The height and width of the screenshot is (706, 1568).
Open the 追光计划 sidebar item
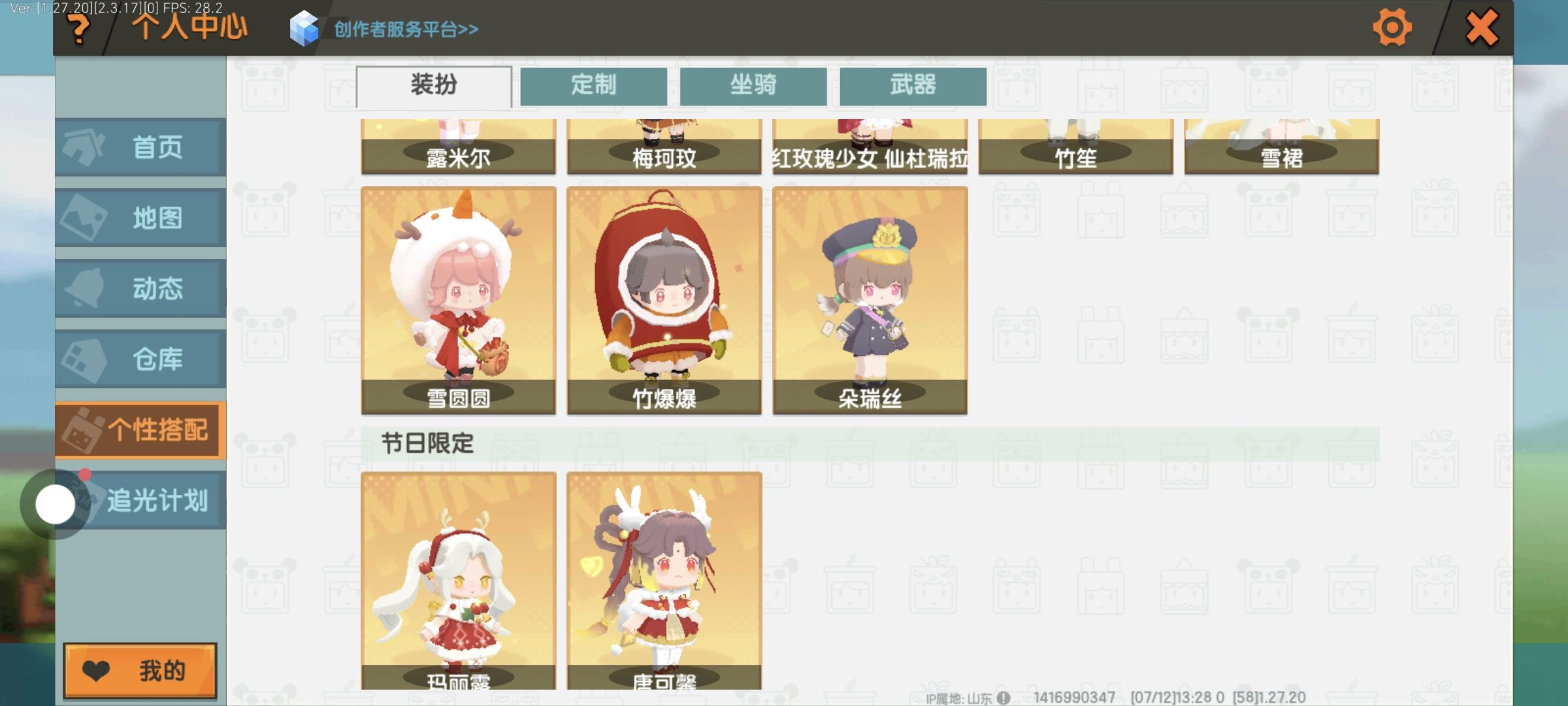(x=141, y=500)
